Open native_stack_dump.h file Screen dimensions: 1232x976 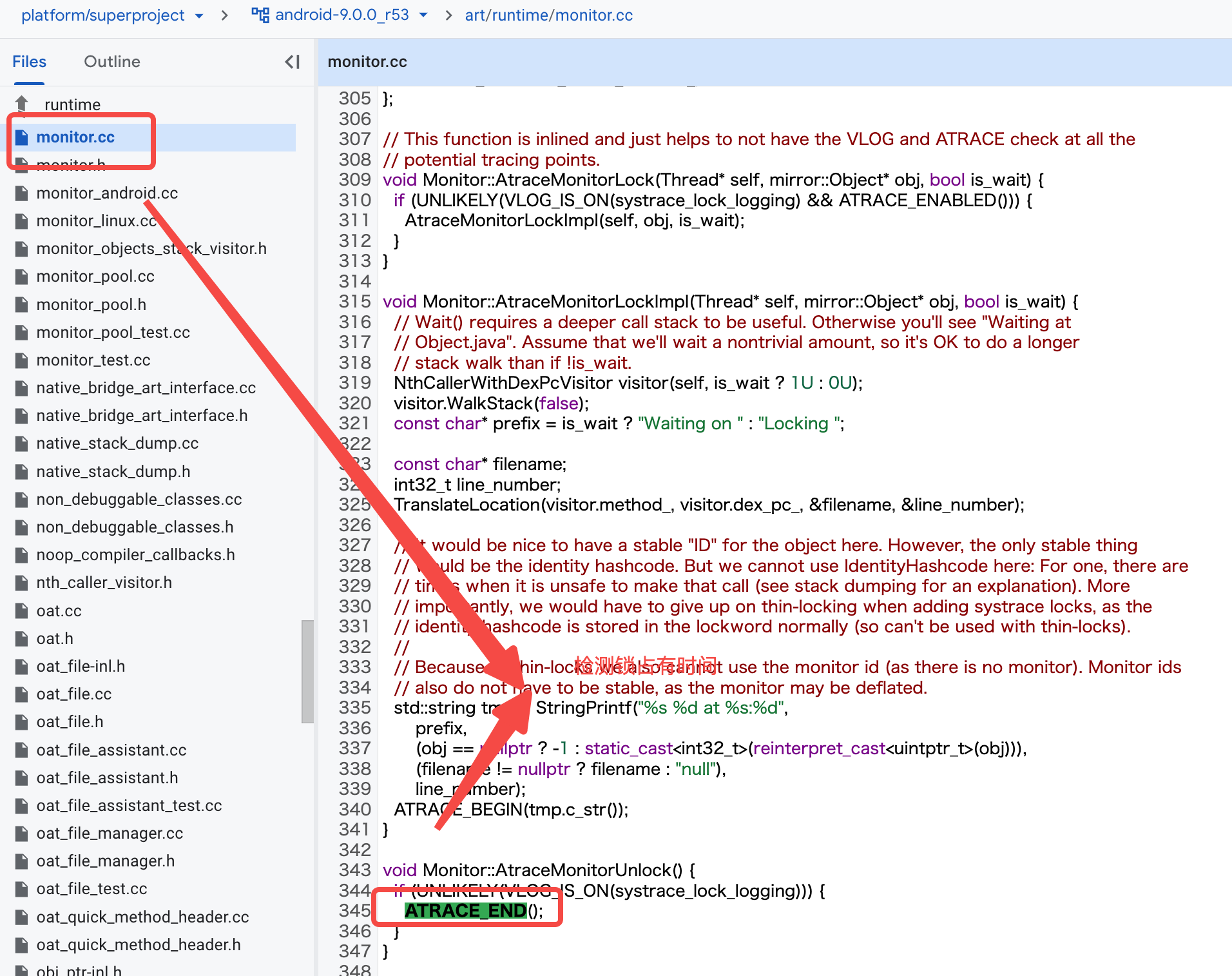[x=113, y=471]
